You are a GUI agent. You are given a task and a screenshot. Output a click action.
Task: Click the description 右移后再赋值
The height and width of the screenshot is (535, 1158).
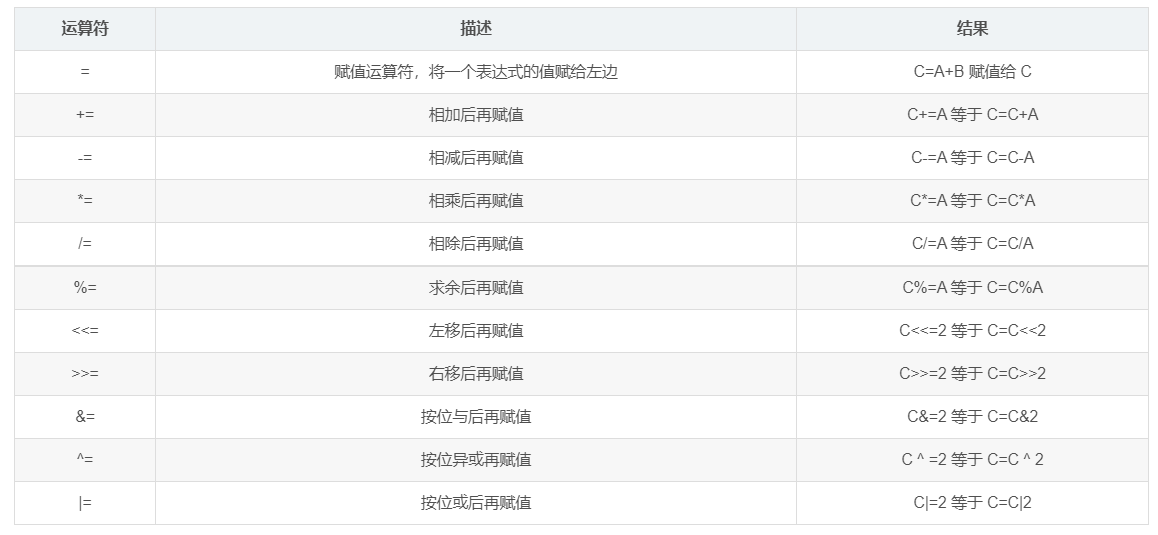coord(475,374)
